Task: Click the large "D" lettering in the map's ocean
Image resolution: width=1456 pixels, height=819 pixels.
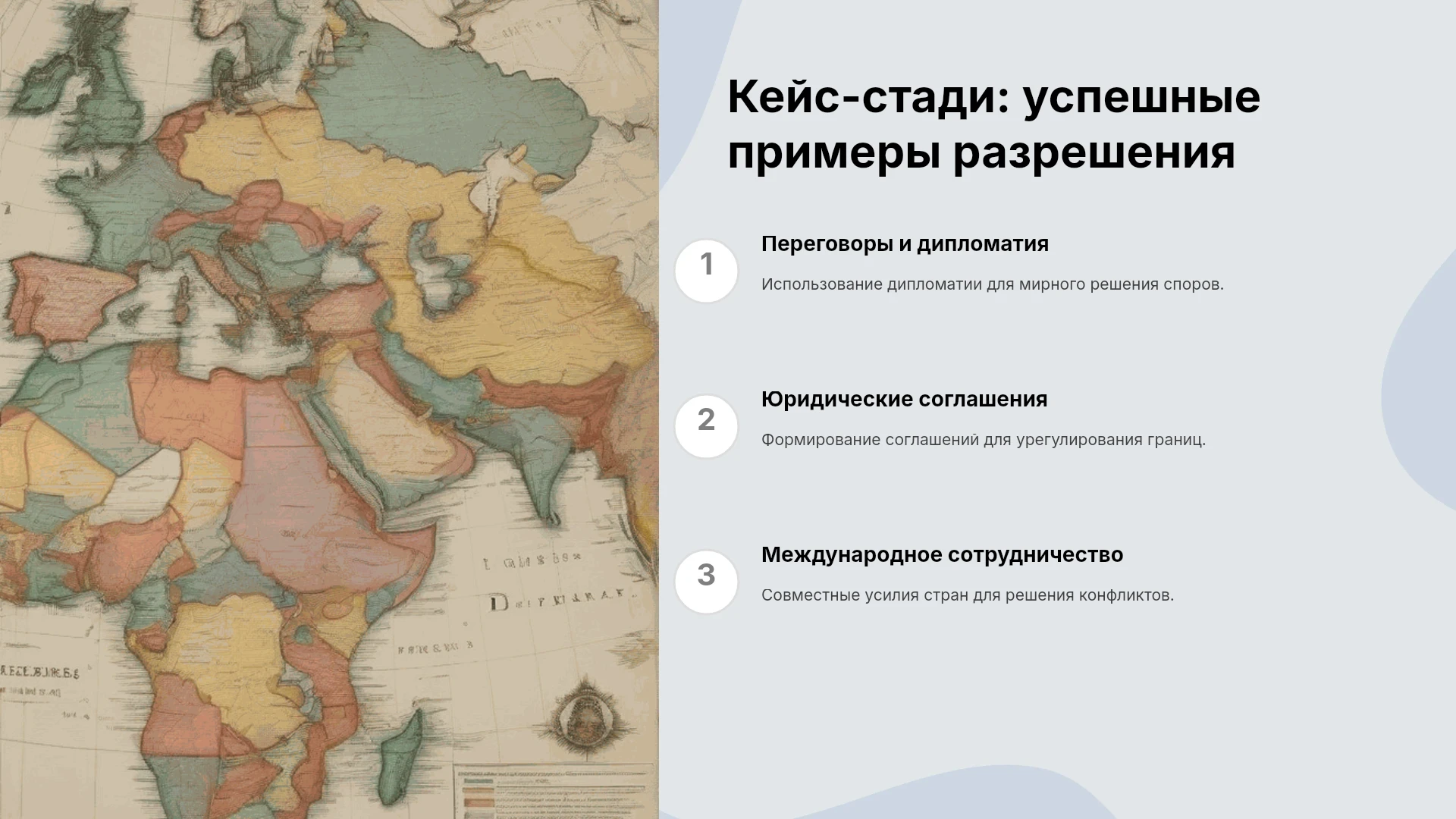Action: coord(498,603)
